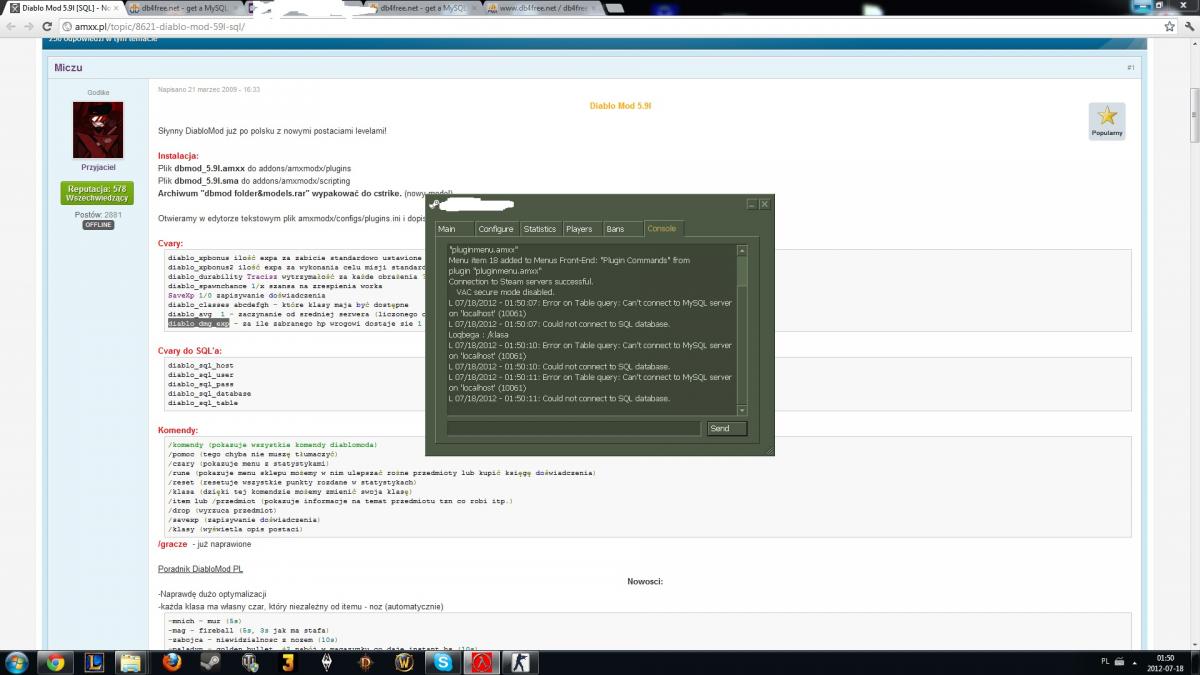Click the Reputacja: 578 reputation badge

pos(98,194)
